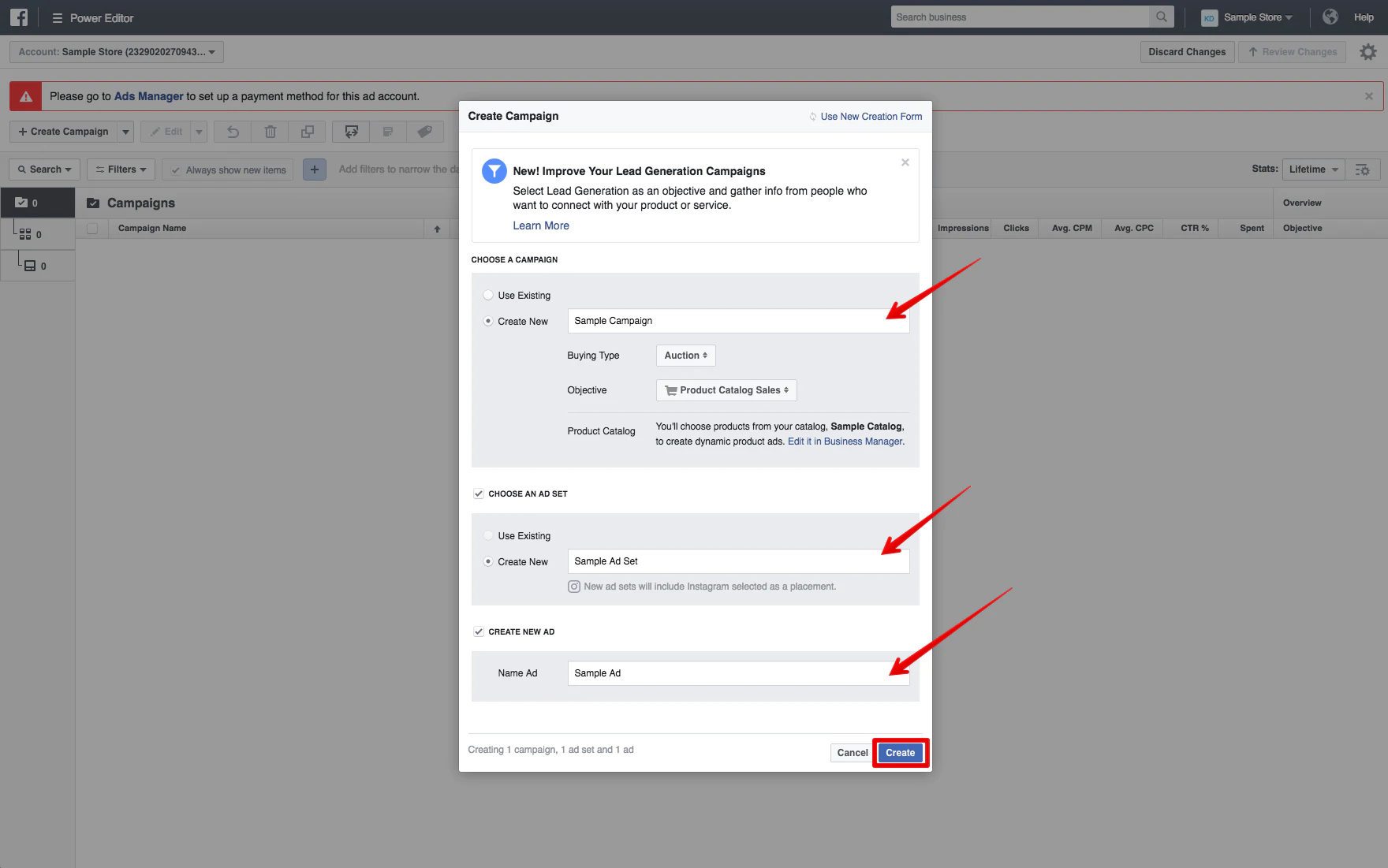Select the ad sets grid icon in sidebar
Screen dimensions: 1388x868
(25, 234)
